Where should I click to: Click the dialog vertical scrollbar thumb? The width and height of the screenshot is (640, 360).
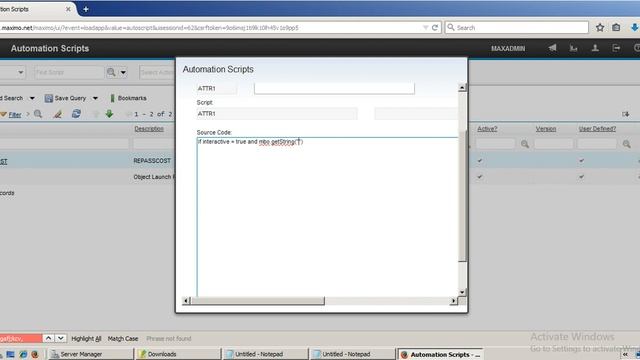coord(462,196)
